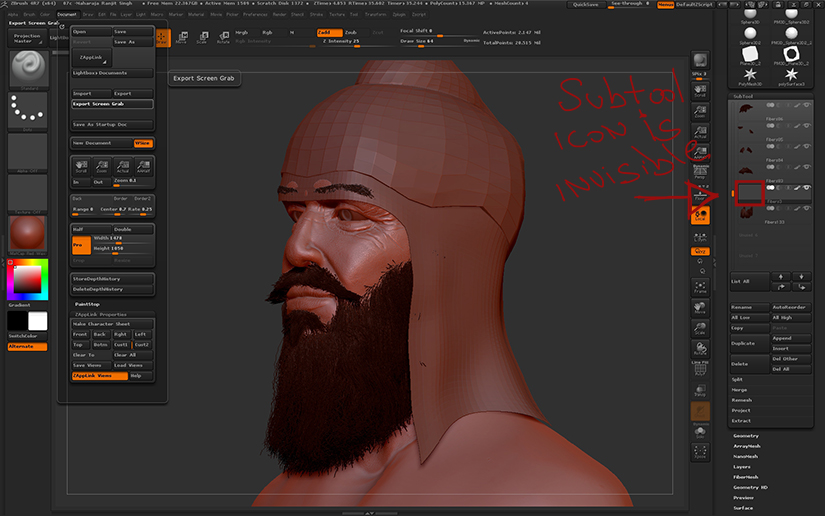
Task: Click the Scale icon in right shelf
Action: tap(700, 329)
